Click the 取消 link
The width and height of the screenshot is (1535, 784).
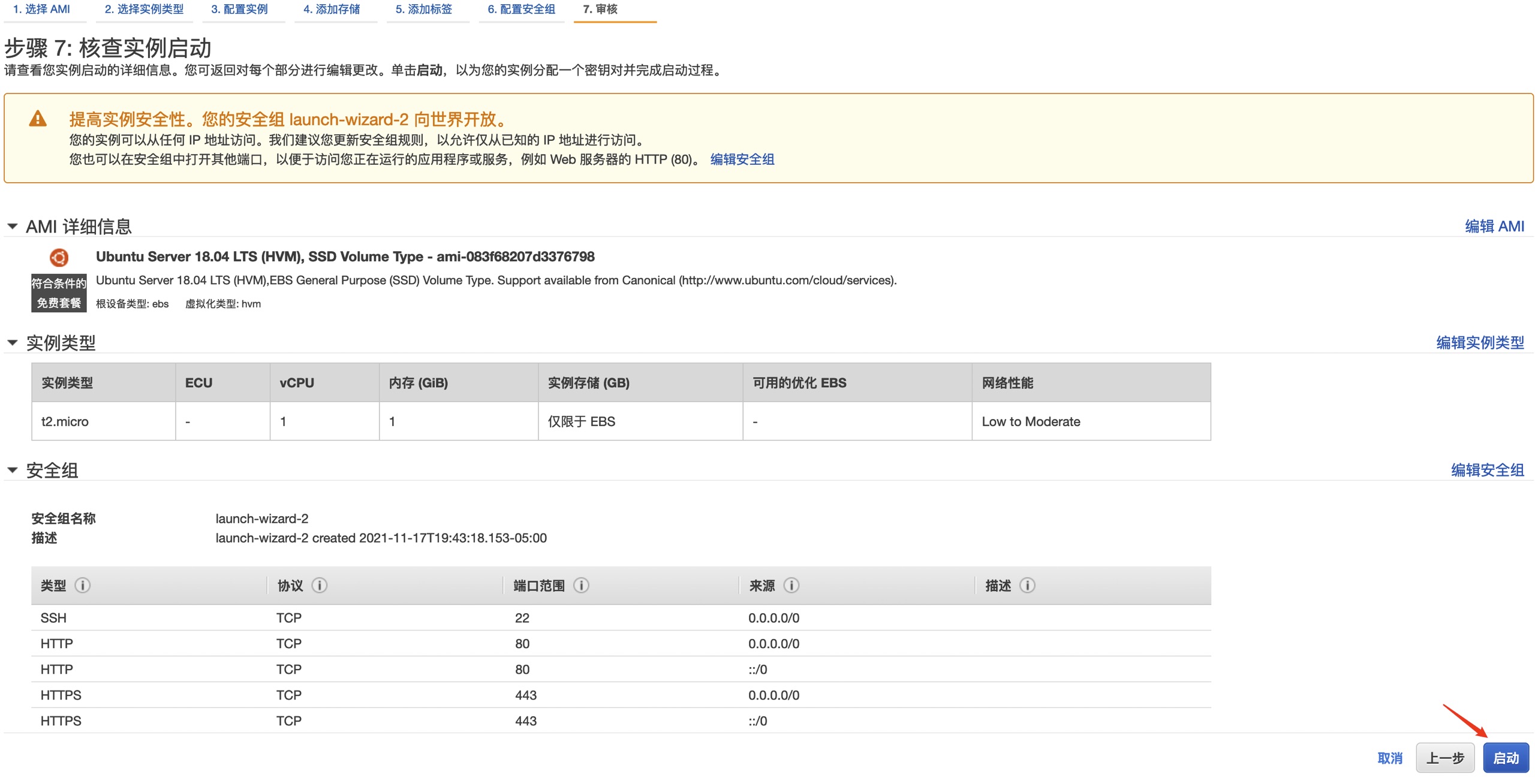[x=1389, y=758]
